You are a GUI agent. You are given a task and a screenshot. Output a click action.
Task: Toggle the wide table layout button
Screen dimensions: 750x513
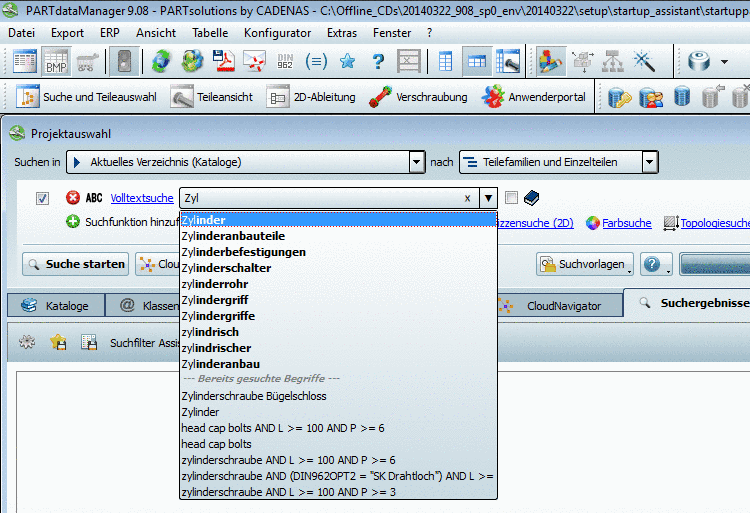click(x=476, y=62)
